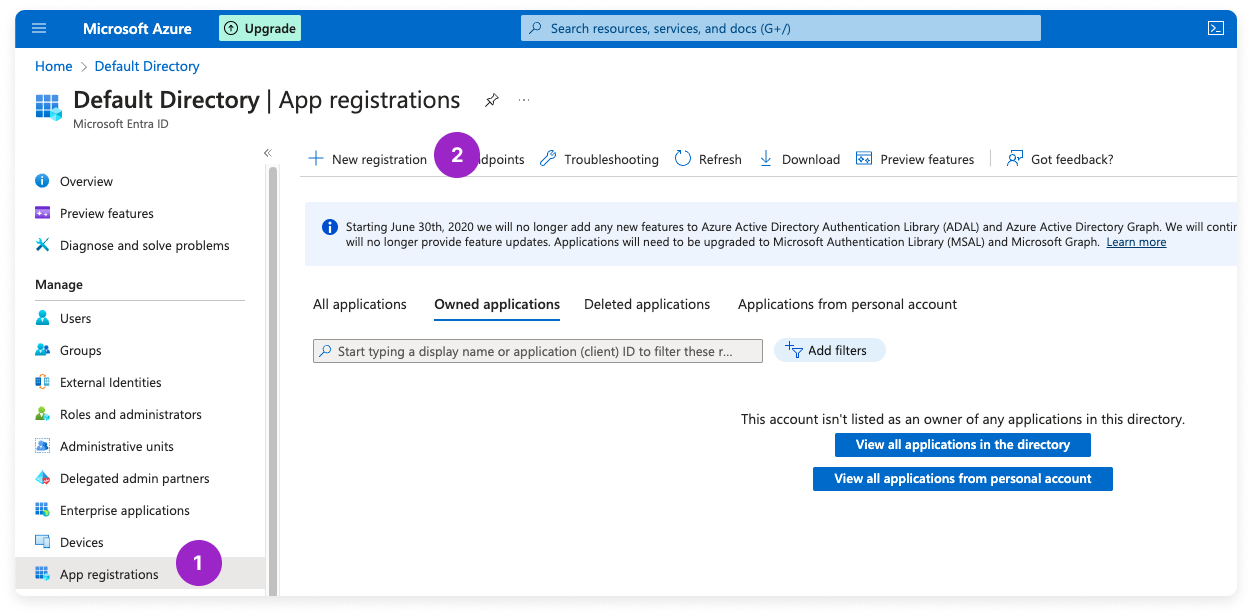Click the Default Directory page icon
The width and height of the screenshot is (1252, 616).
[48, 107]
